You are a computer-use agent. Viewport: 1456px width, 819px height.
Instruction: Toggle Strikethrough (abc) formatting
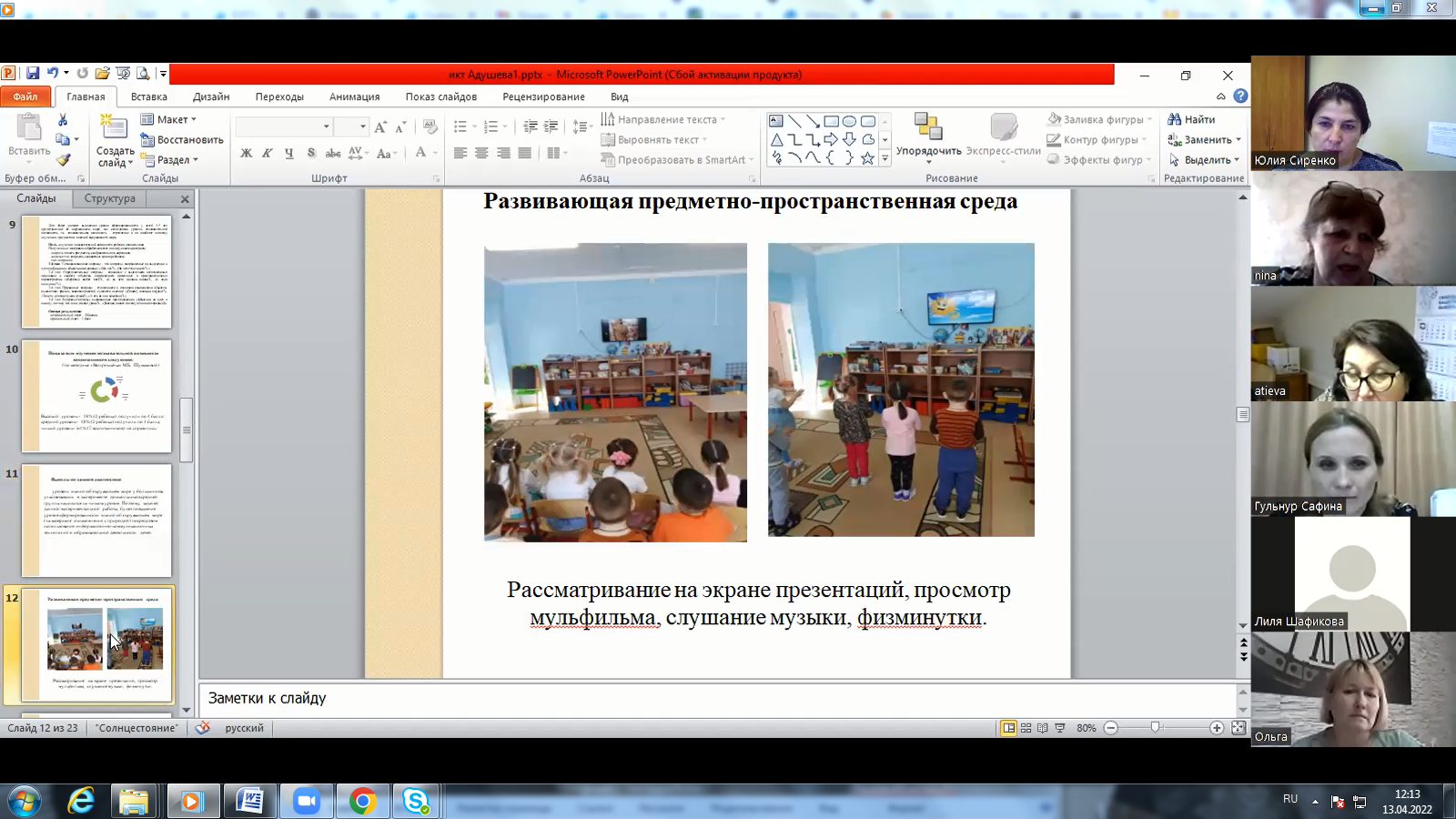(333, 153)
